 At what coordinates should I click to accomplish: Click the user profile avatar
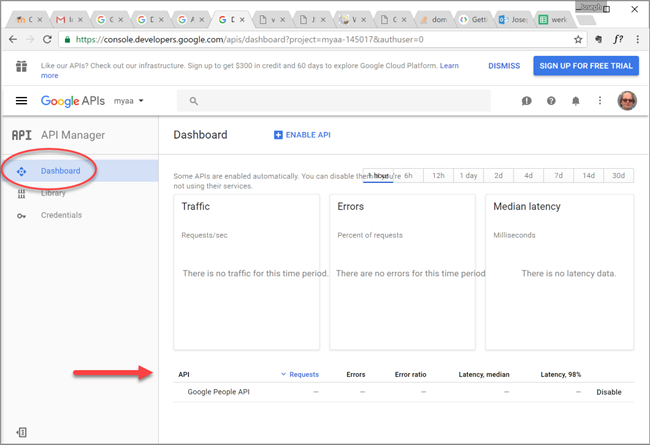click(x=627, y=101)
